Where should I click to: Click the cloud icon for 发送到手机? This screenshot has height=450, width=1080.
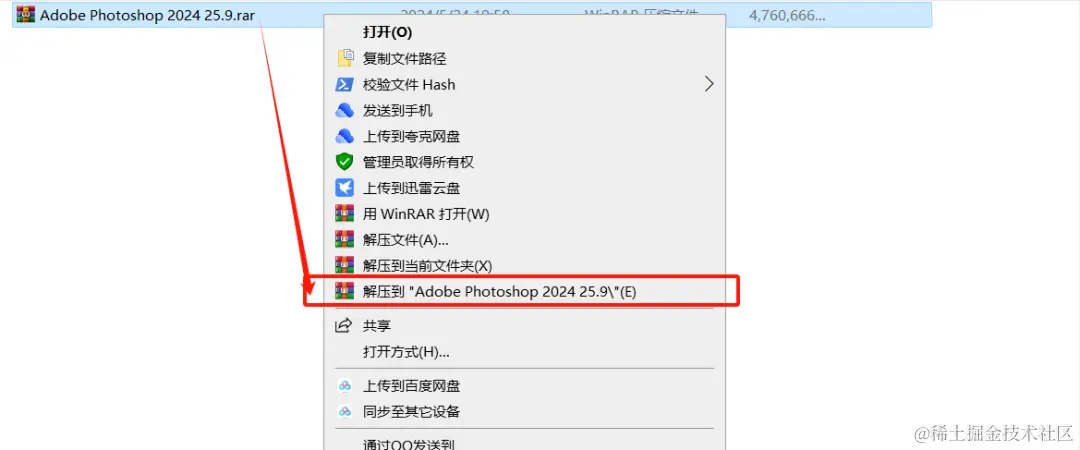click(344, 110)
